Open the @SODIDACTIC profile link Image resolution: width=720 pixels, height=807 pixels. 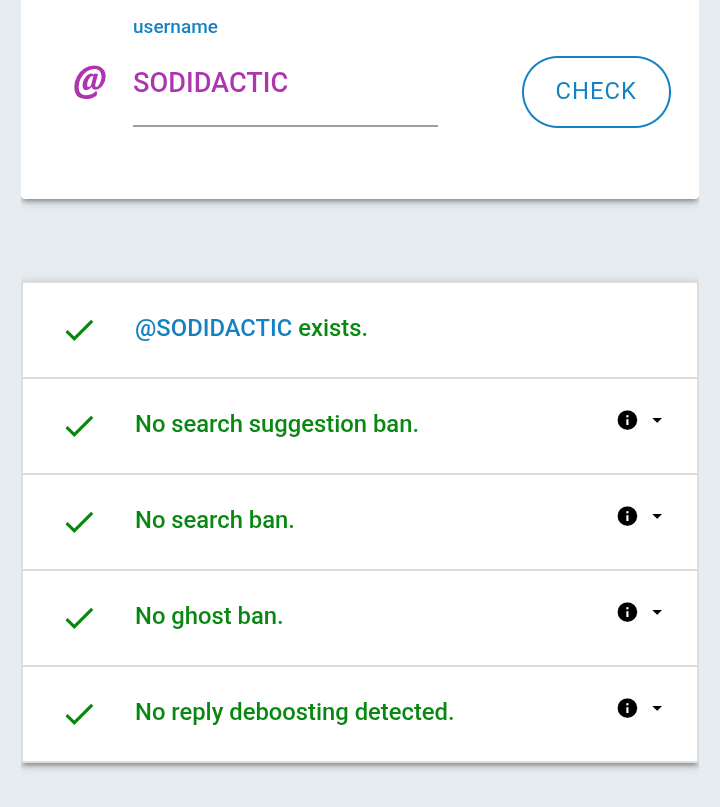[213, 328]
